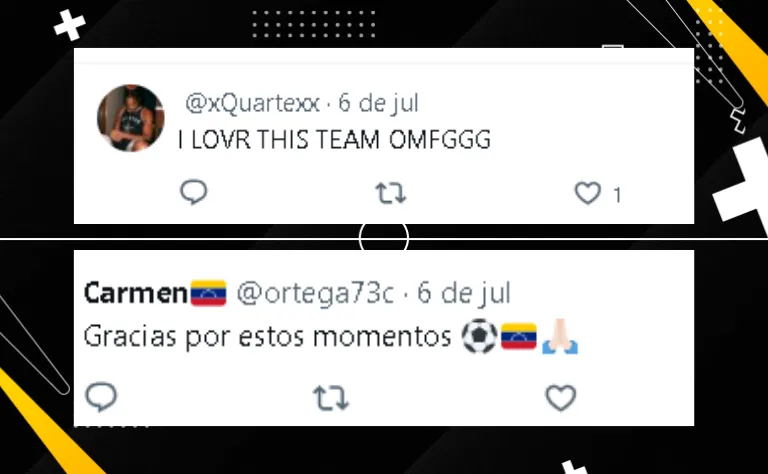Screen dimensions: 768x474
Task: Click the "6 de jul" date on Carmen's tweet
Action: [x=464, y=293]
